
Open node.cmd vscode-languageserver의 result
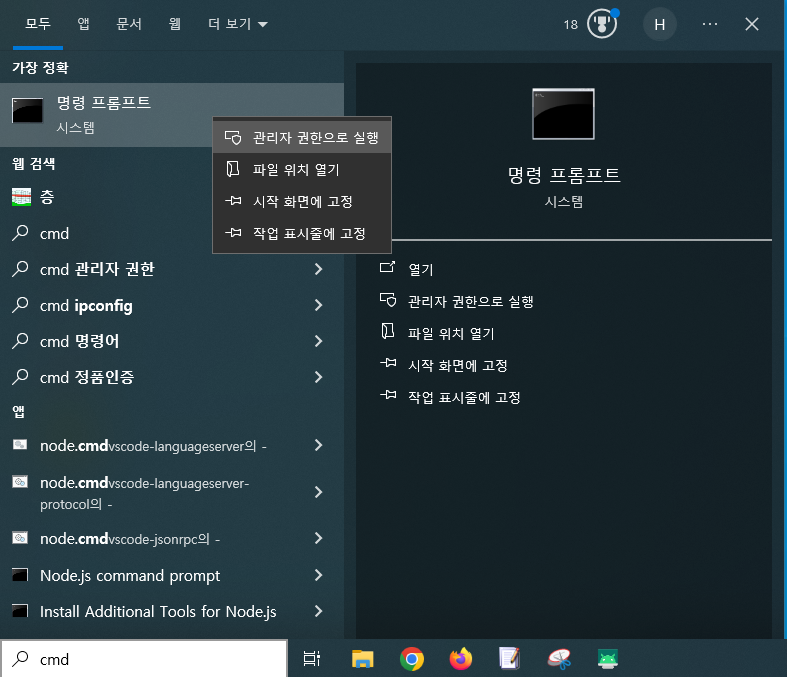point(151,445)
